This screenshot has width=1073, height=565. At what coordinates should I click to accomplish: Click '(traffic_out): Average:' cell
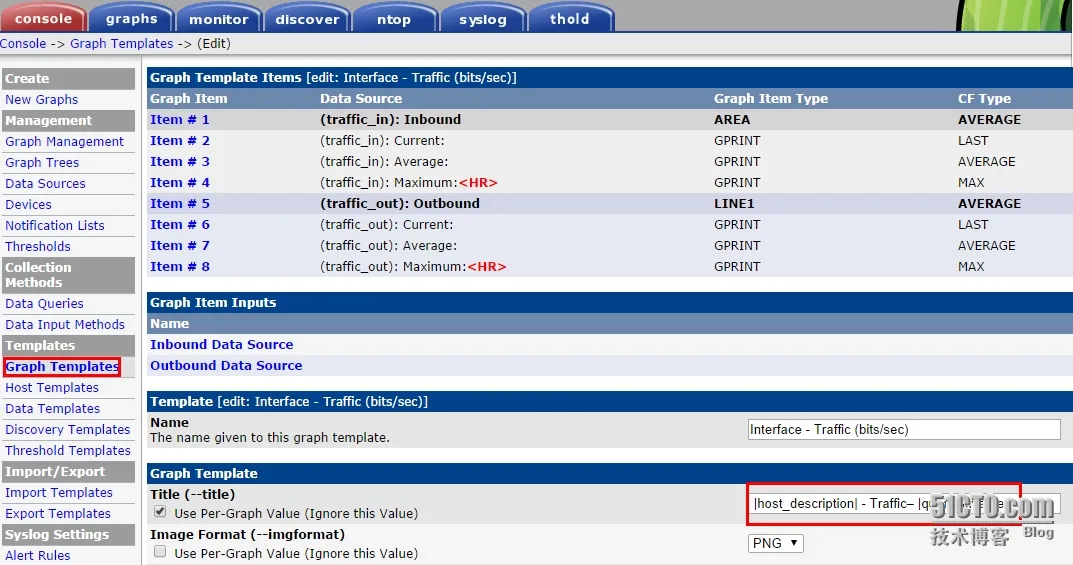coord(389,246)
